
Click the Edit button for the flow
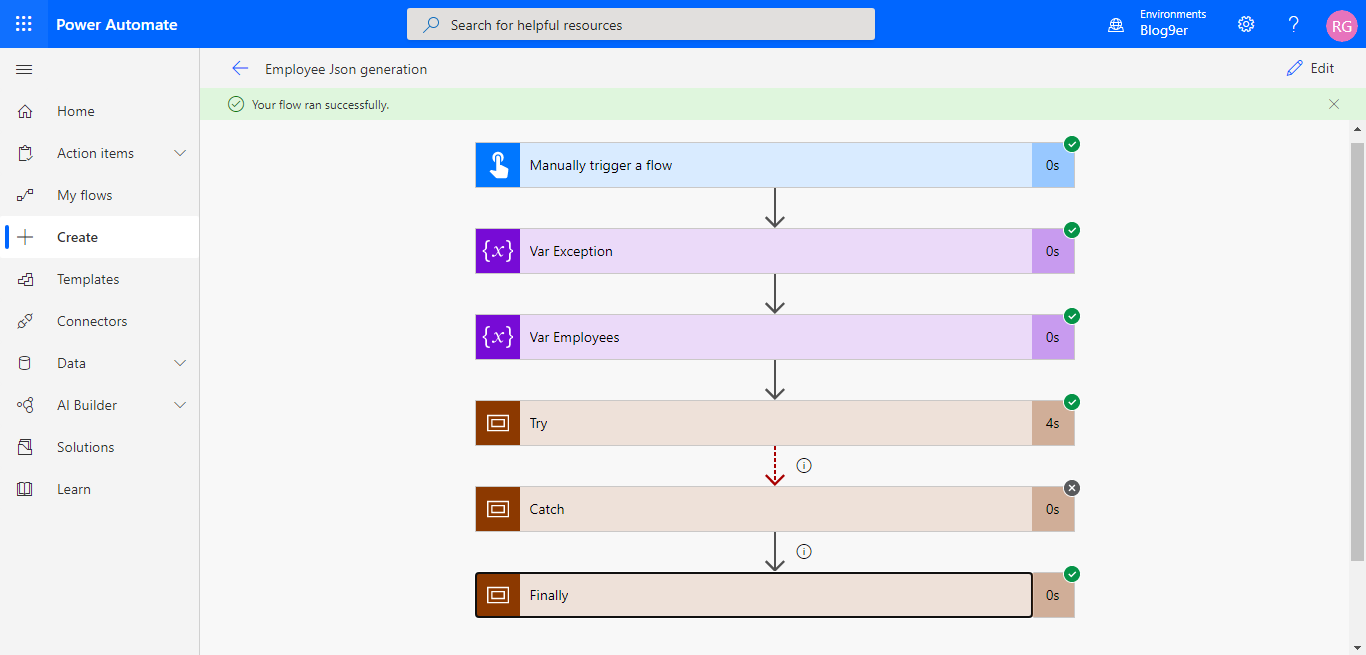pos(1311,68)
